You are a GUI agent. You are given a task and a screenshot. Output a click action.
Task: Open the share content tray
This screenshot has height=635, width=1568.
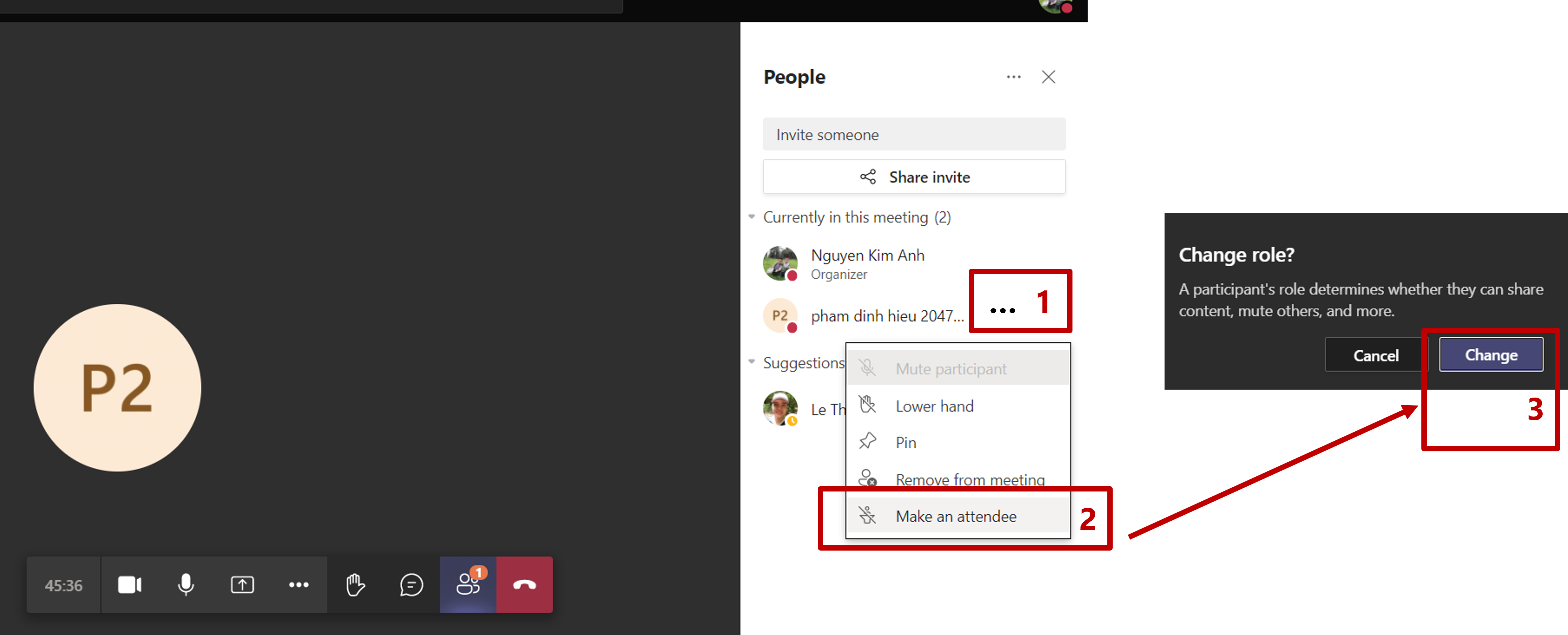pyautogui.click(x=242, y=585)
